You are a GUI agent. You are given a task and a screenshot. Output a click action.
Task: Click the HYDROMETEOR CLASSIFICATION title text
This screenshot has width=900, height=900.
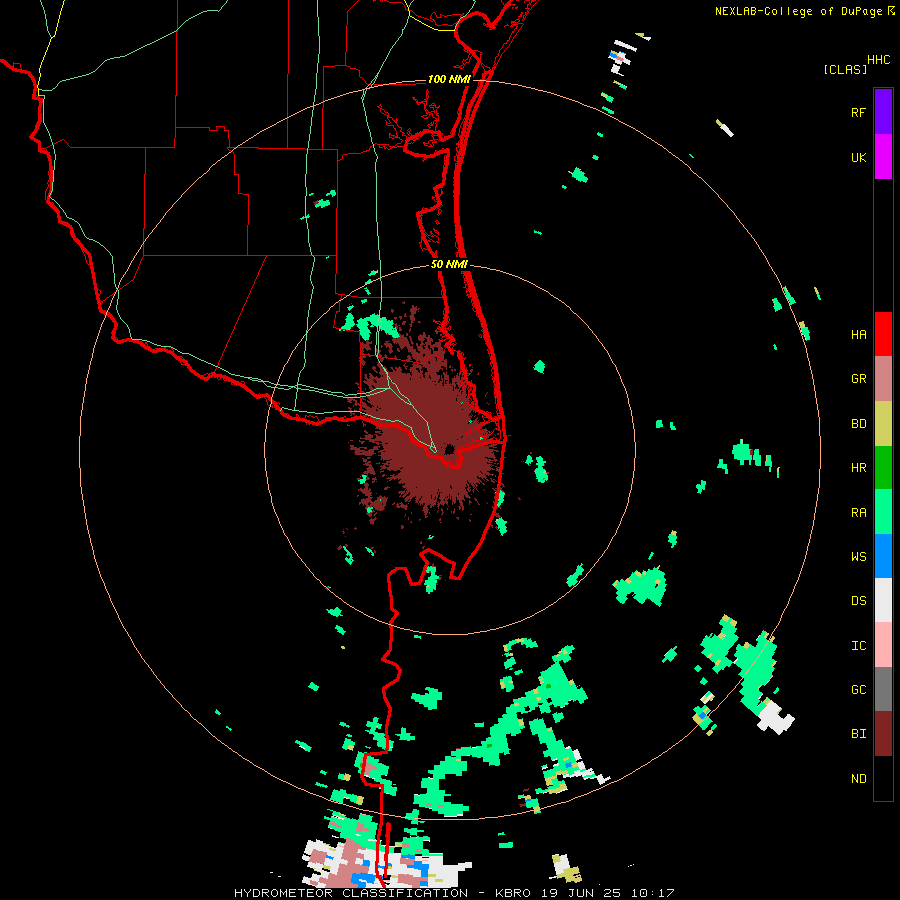351,893
